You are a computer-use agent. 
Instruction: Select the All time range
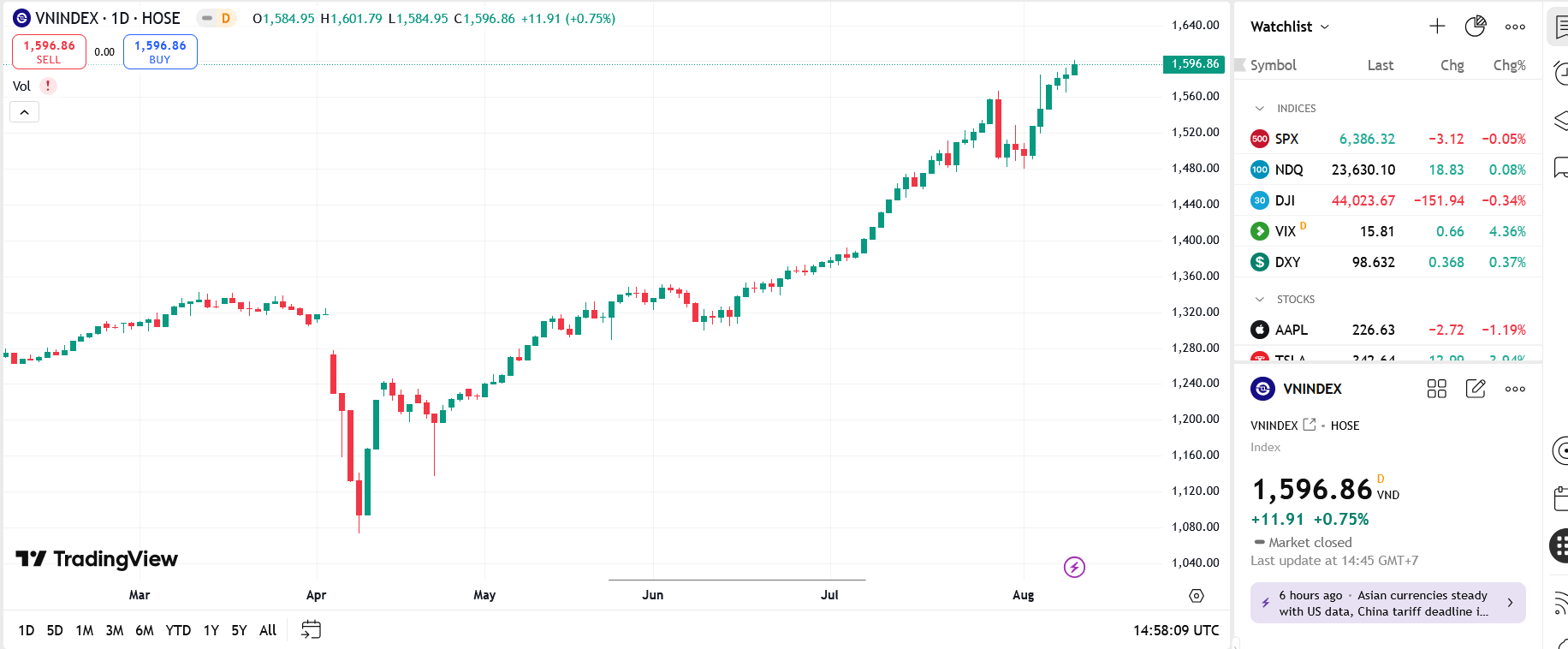268,630
